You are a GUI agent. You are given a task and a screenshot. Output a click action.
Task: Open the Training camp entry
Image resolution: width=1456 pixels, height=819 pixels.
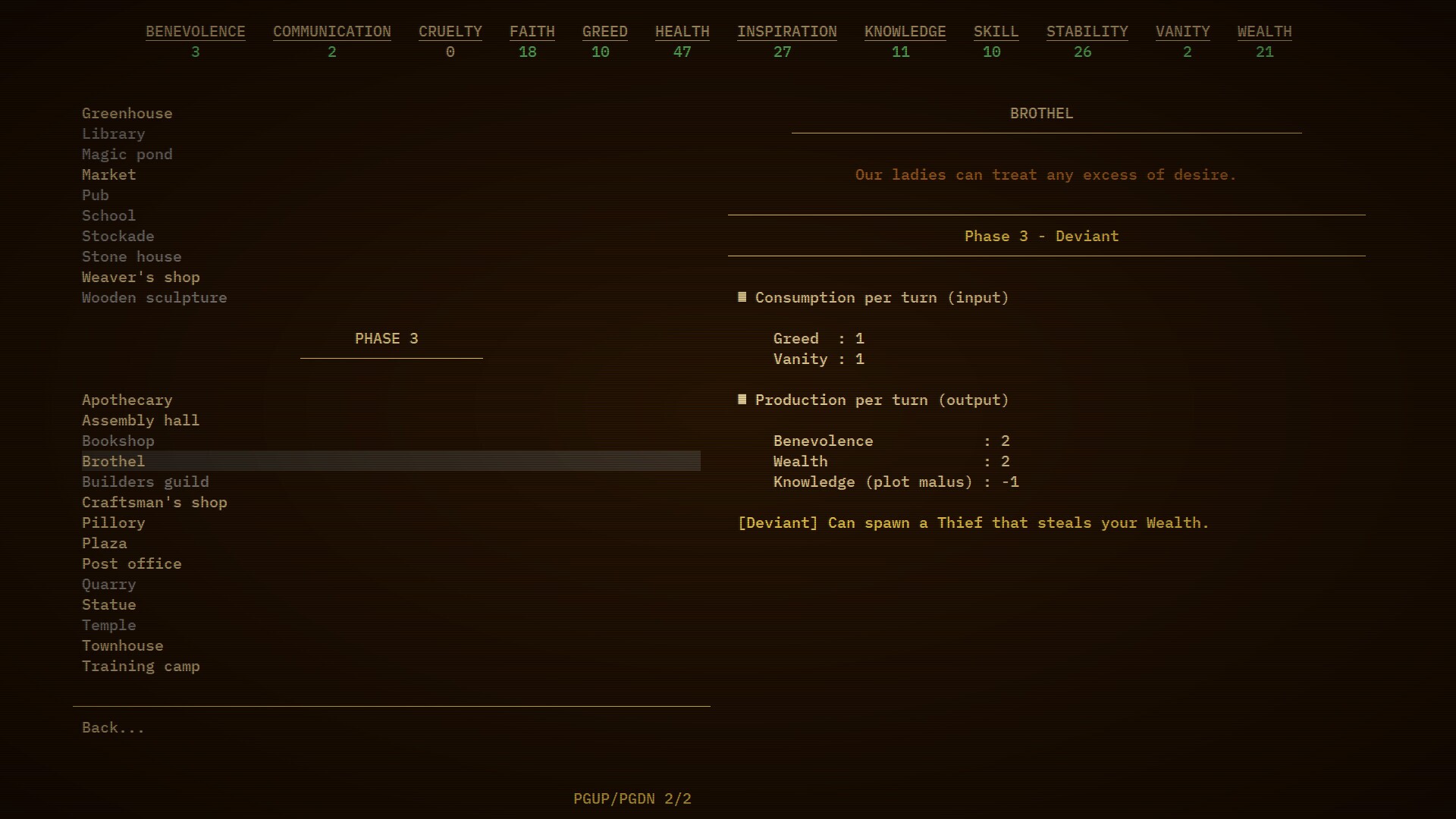[141, 666]
